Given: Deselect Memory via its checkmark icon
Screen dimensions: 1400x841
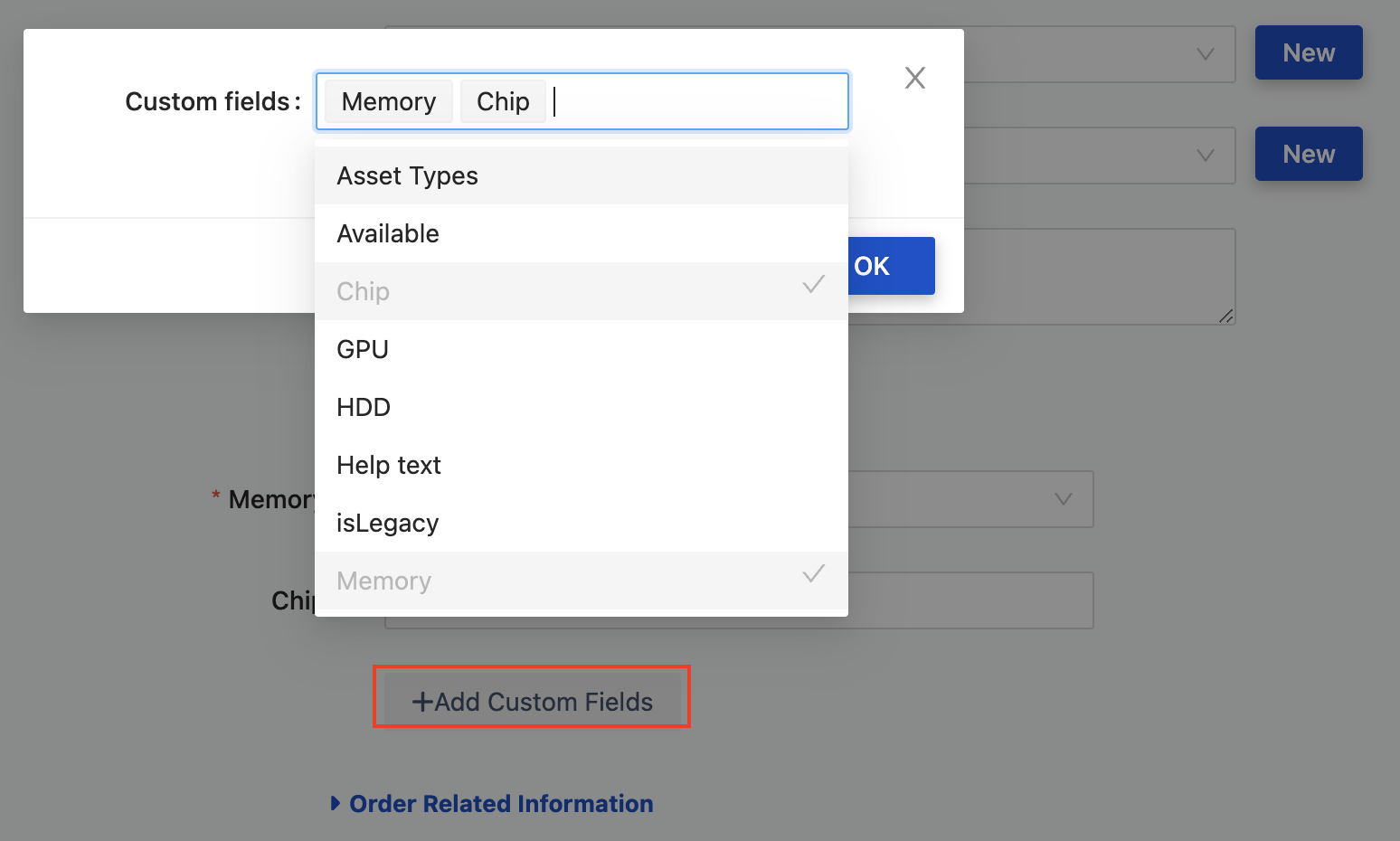Looking at the screenshot, I should (x=813, y=574).
